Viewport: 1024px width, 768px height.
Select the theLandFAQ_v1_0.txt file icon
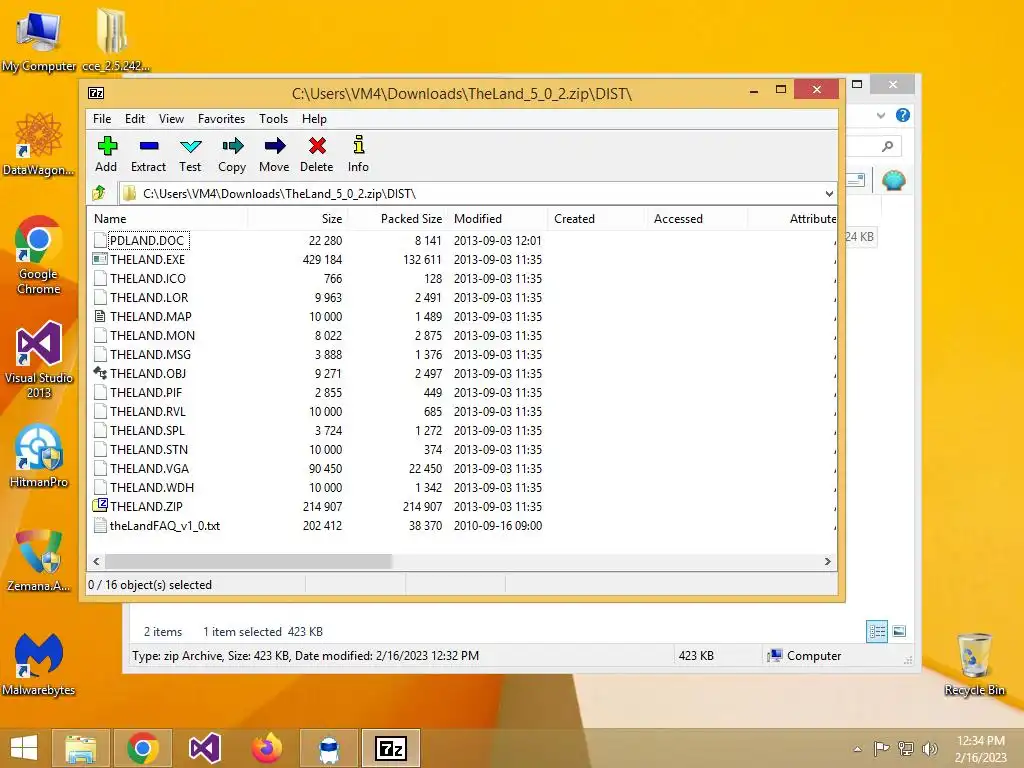coord(100,525)
